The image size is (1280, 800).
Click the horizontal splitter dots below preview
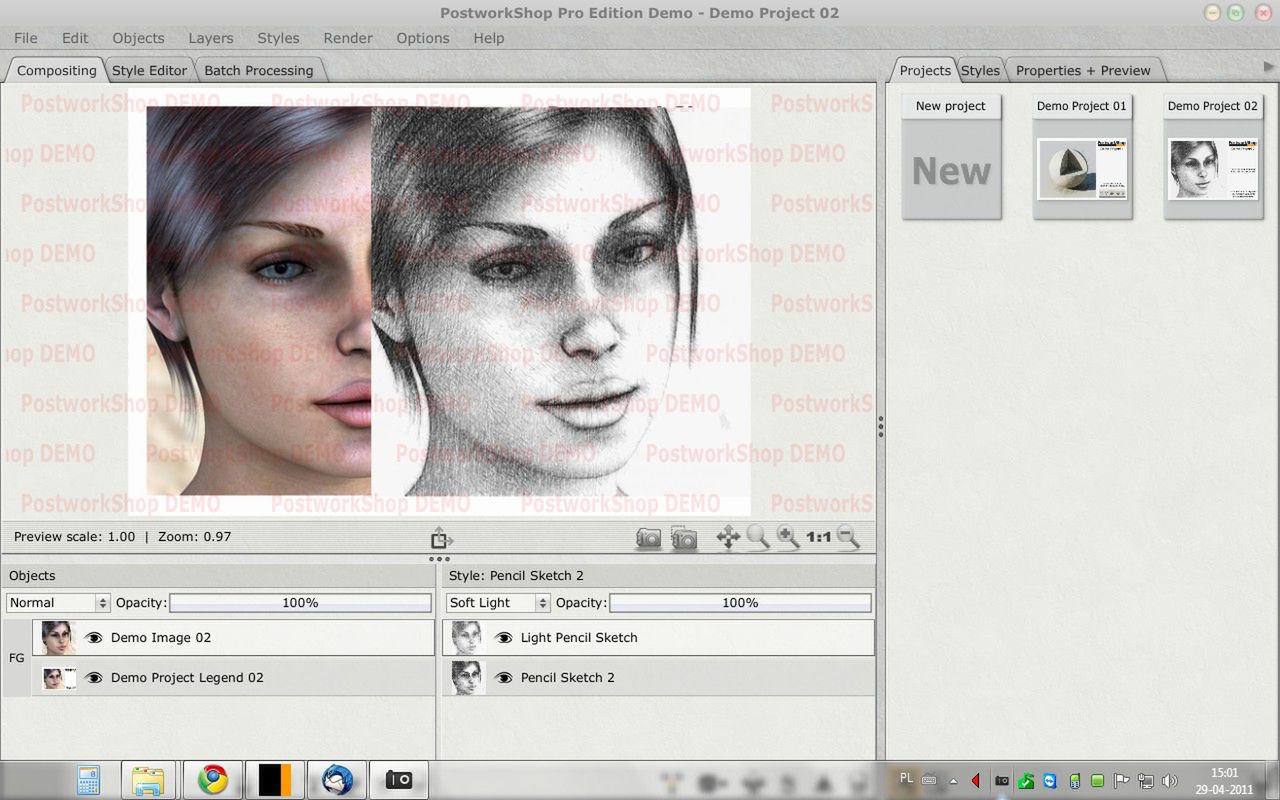click(x=439, y=559)
